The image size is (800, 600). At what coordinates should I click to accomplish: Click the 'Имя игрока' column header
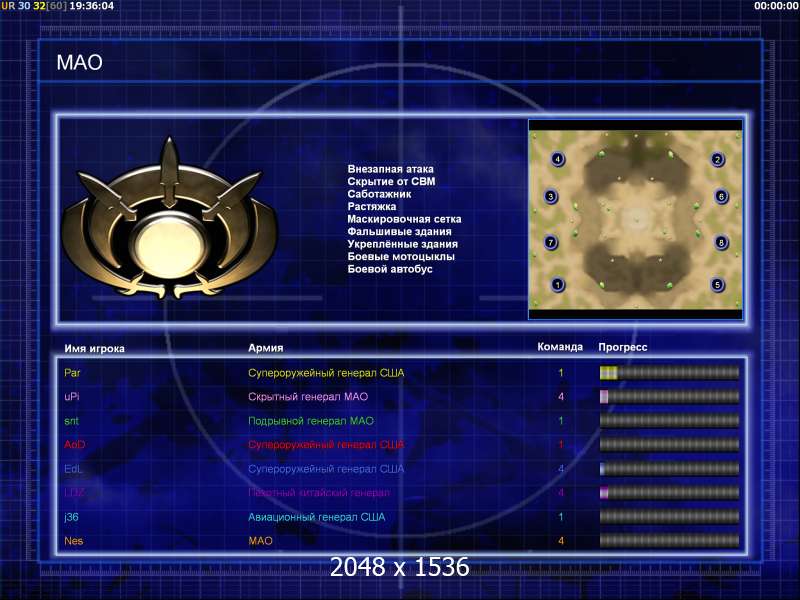94,348
